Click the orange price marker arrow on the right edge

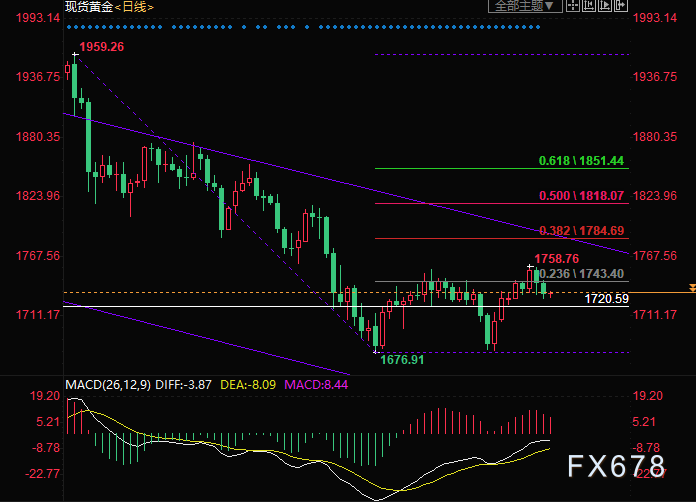[692, 289]
